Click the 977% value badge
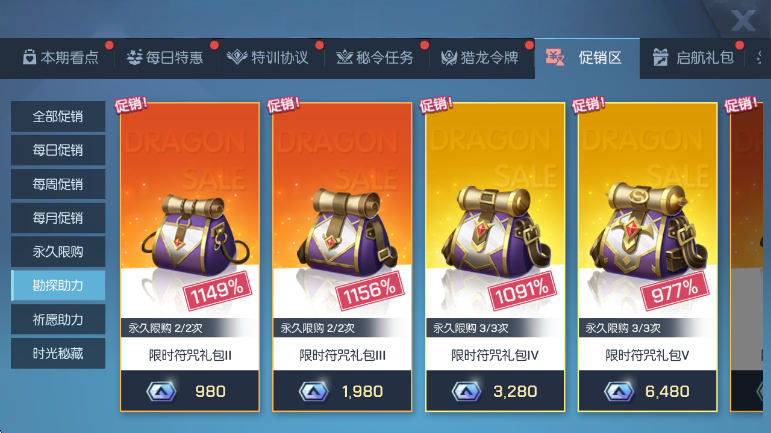This screenshot has width=771, height=433. click(675, 291)
